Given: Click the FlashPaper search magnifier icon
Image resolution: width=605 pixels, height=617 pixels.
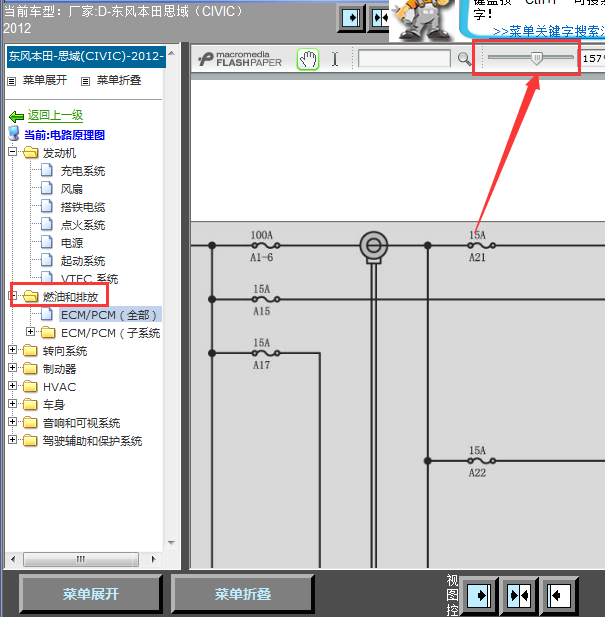Looking at the screenshot, I should pyautogui.click(x=464, y=59).
